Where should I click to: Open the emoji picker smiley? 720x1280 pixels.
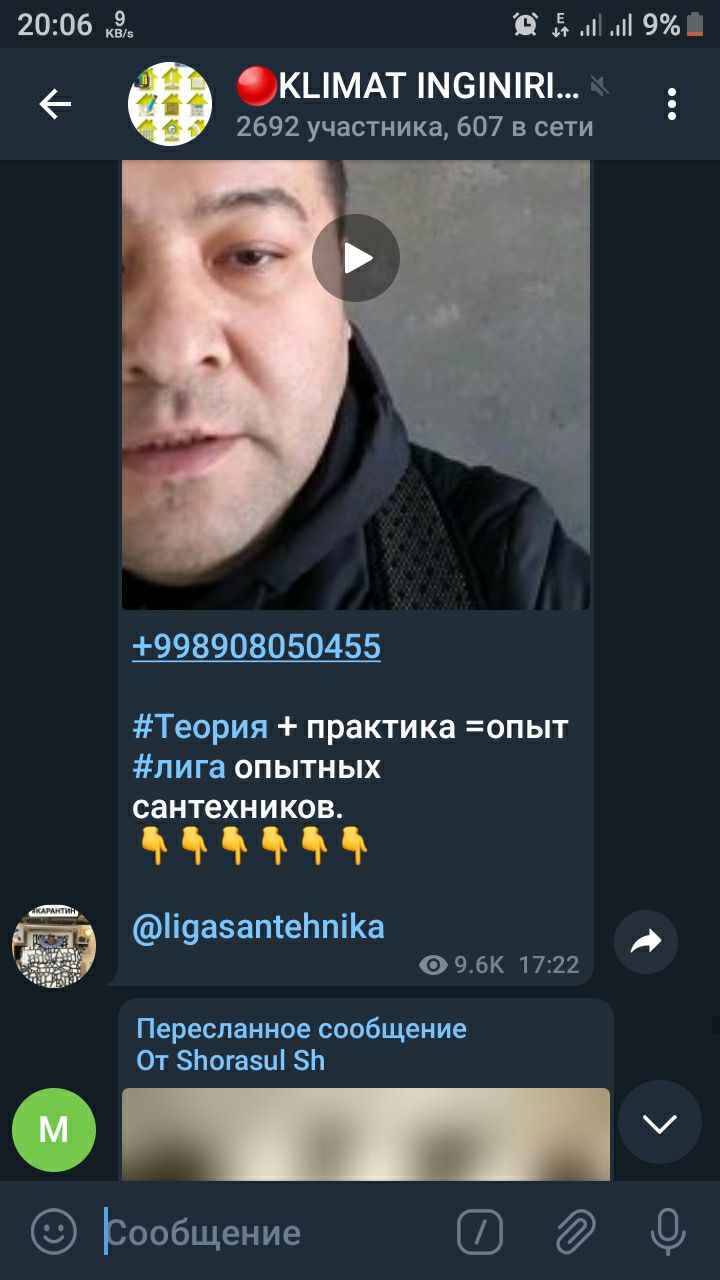point(54,1232)
